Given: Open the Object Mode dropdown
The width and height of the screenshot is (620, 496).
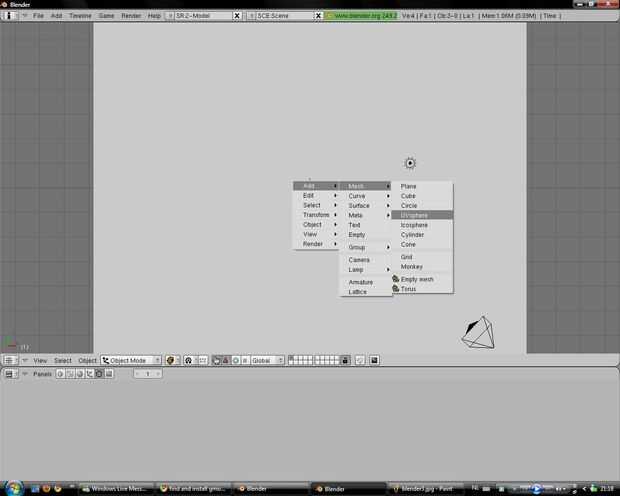Looking at the screenshot, I should [x=131, y=360].
